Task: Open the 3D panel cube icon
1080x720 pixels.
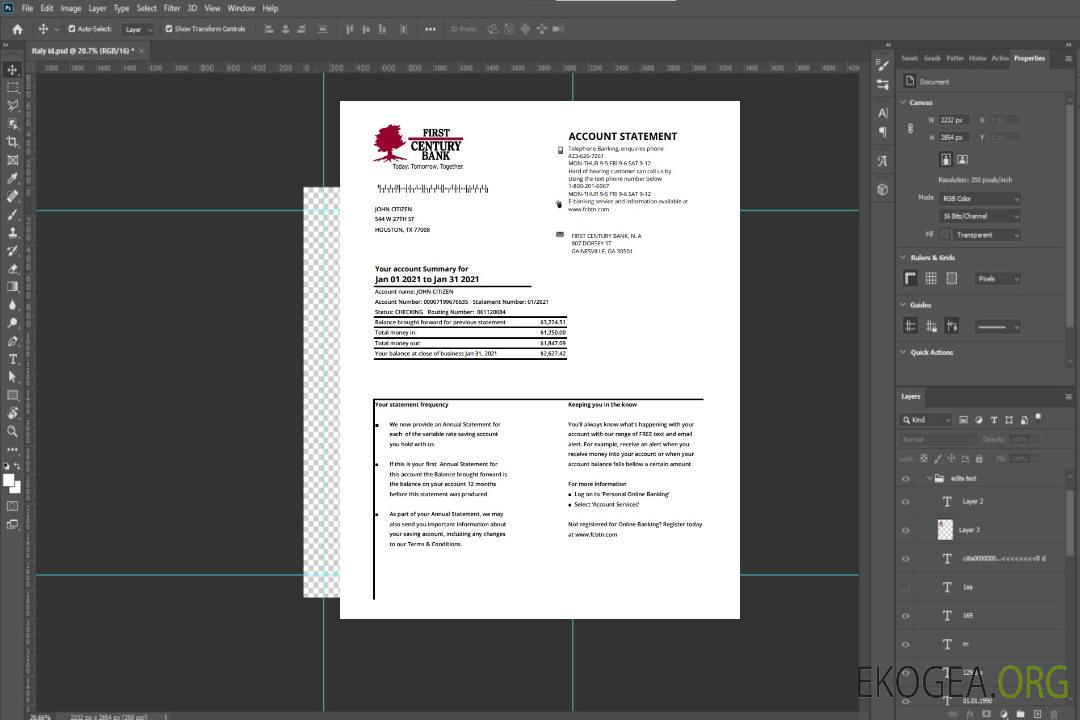Action: point(883,189)
